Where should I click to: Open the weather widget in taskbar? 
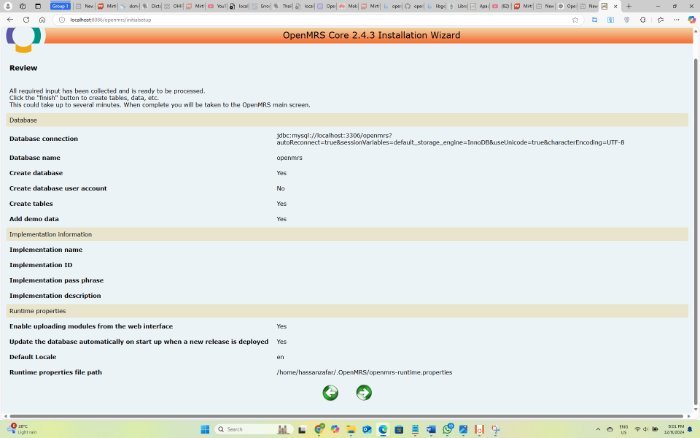[x=22, y=429]
